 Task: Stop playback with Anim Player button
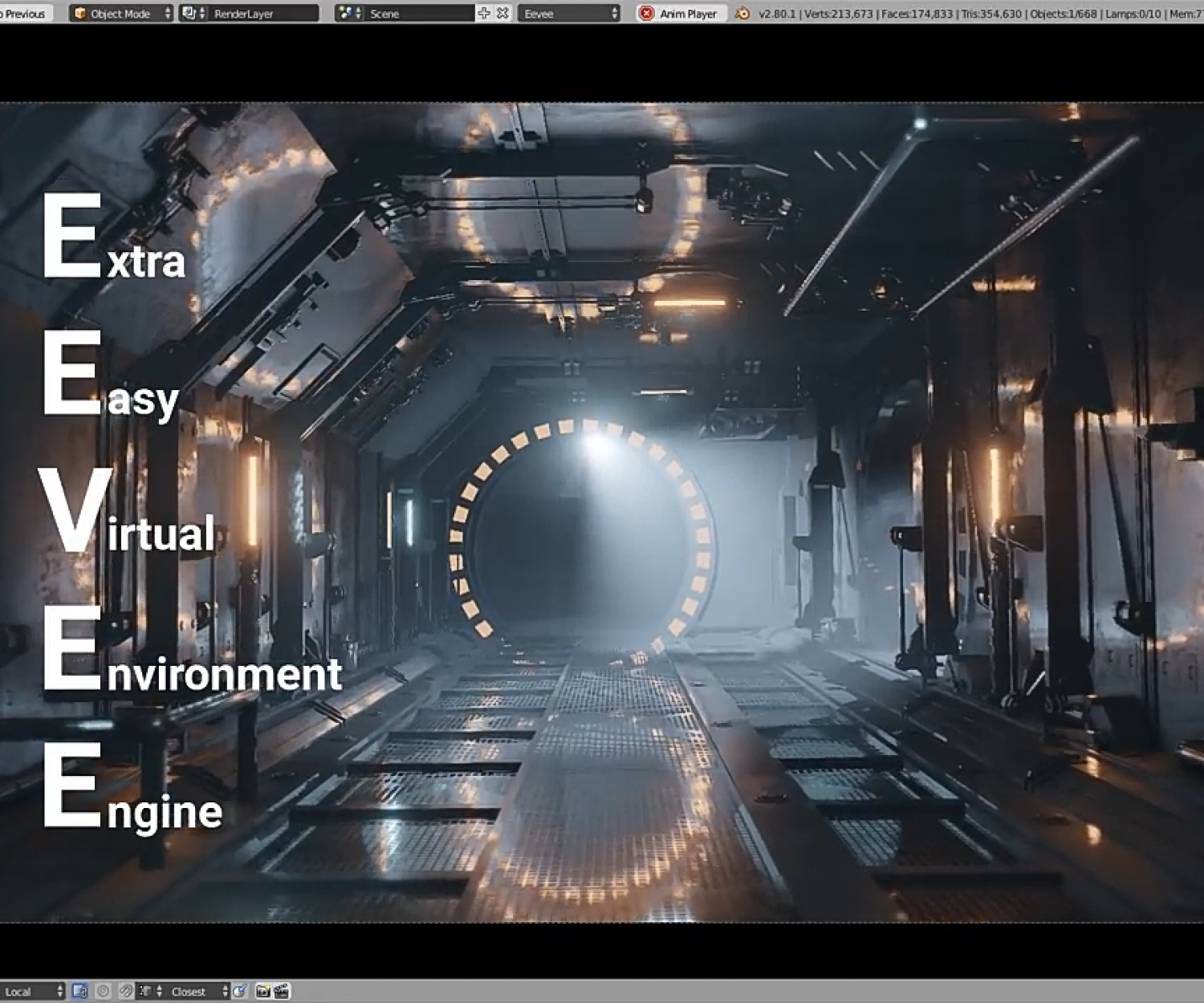tap(681, 14)
